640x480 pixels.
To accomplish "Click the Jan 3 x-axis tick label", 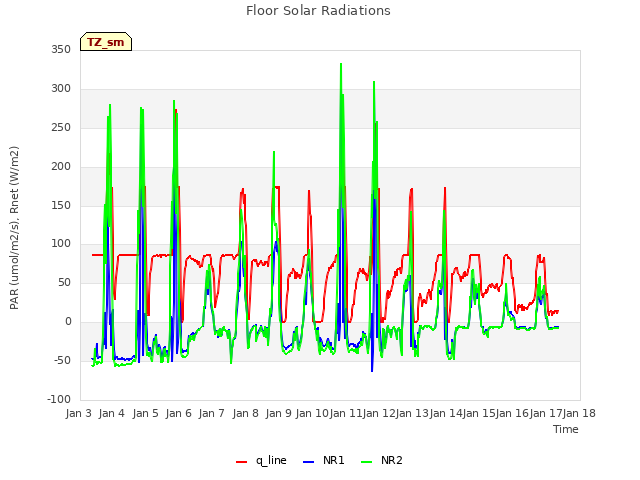I will (x=79, y=413).
